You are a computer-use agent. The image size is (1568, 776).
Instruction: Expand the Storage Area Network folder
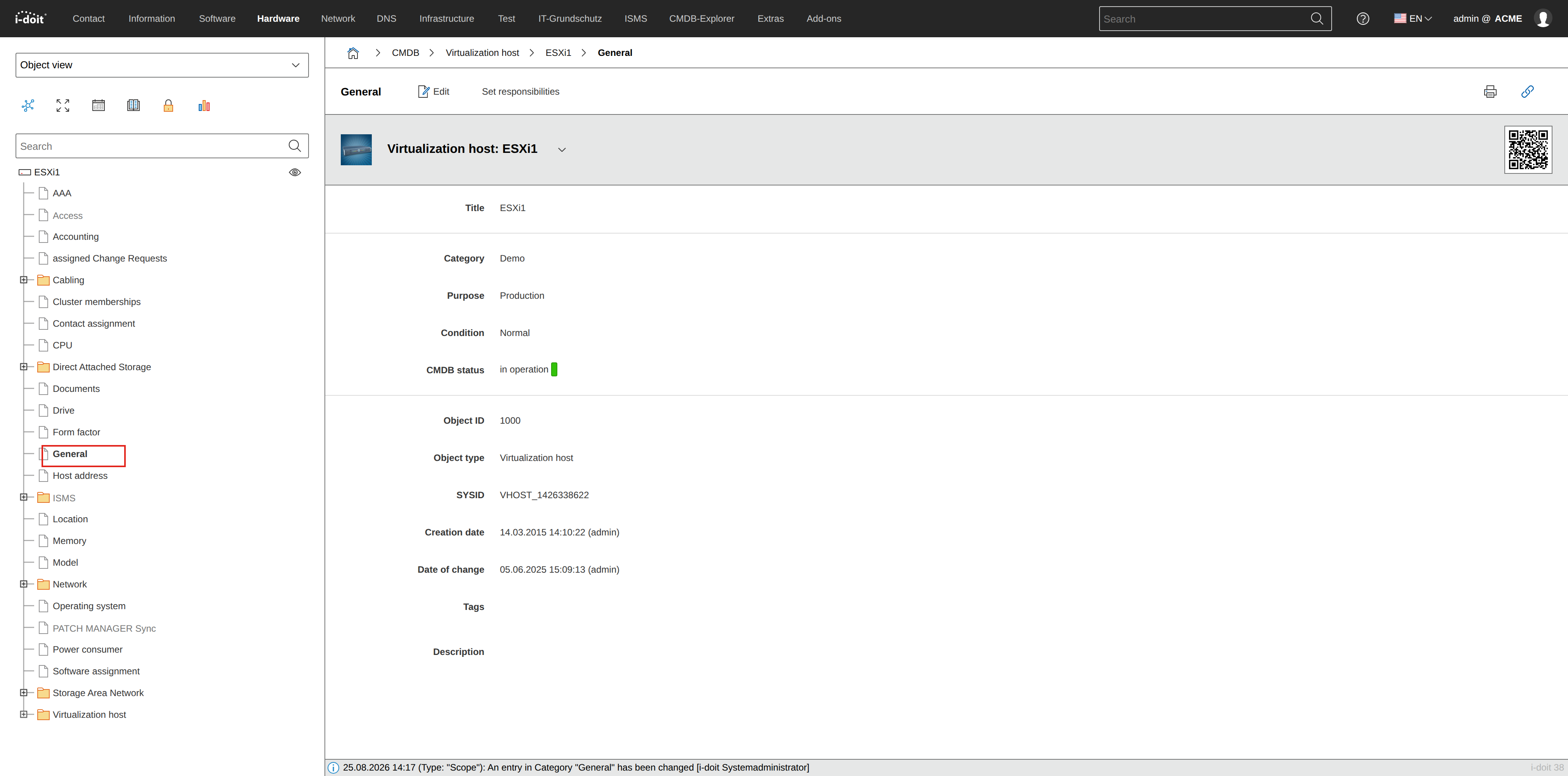(x=24, y=693)
